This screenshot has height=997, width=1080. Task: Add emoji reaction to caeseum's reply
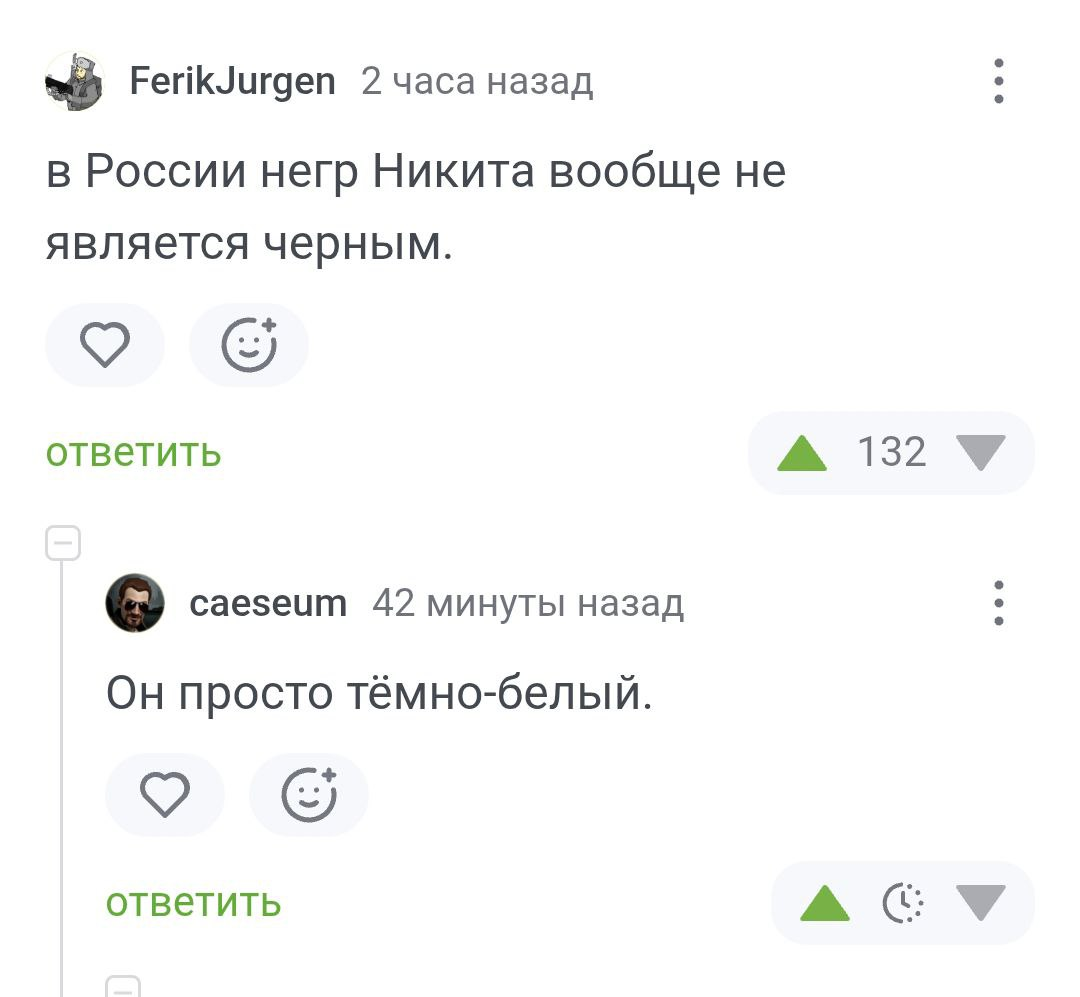tap(309, 796)
